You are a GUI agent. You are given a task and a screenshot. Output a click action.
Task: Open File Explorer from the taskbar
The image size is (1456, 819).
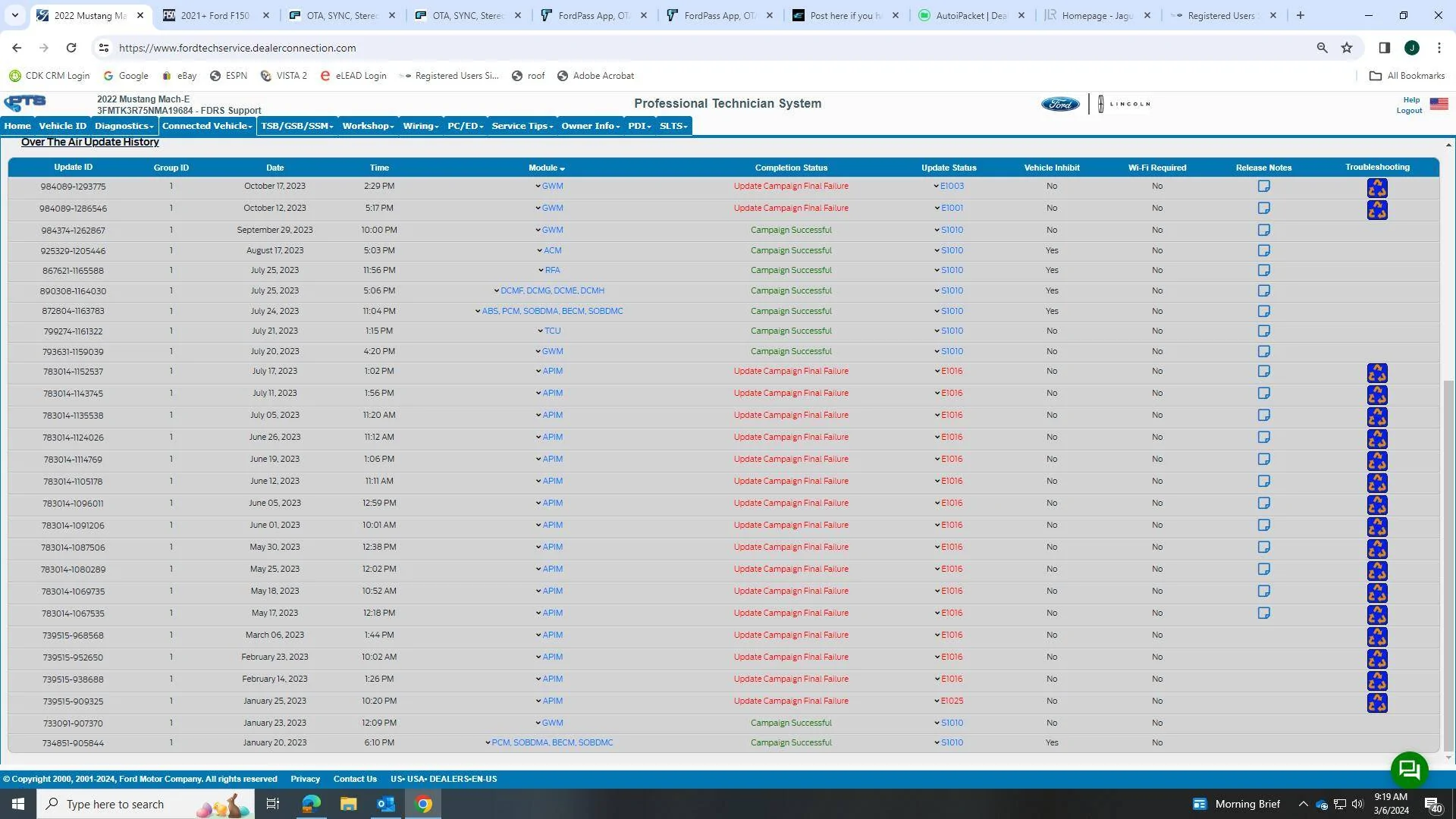point(348,804)
